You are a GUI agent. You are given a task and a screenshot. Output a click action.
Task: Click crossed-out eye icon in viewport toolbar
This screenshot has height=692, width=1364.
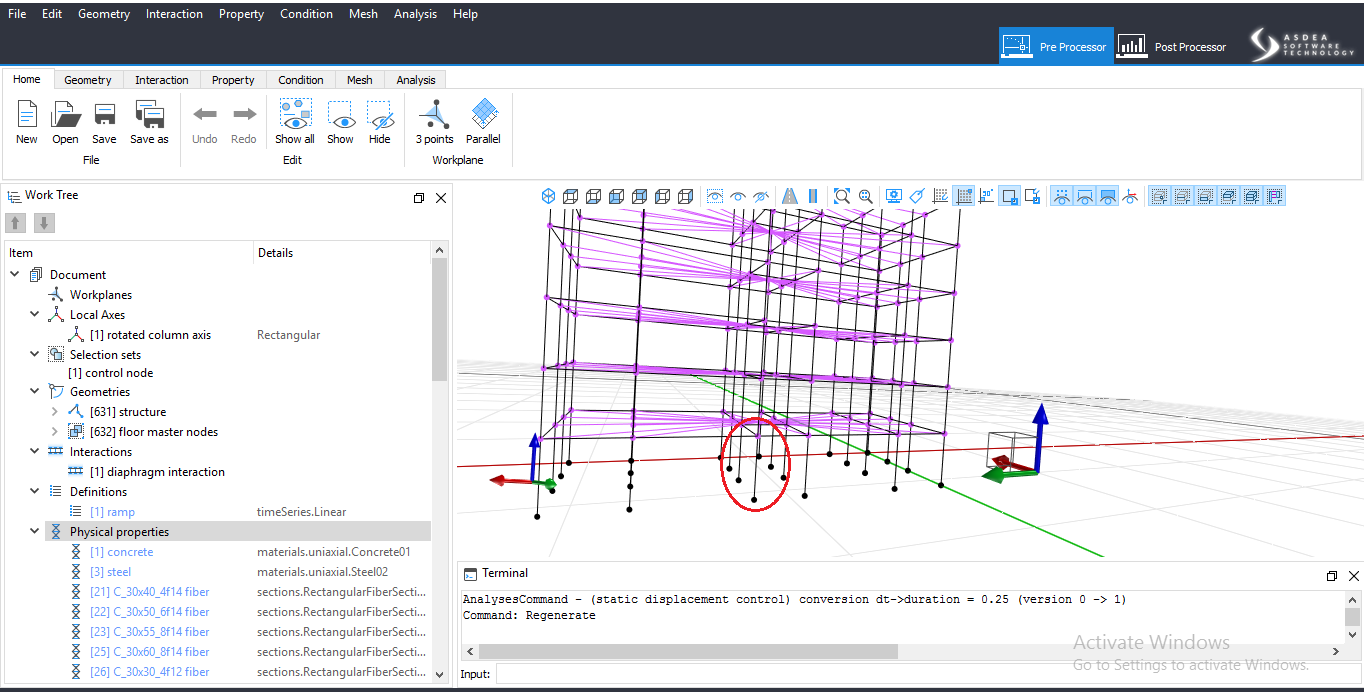tap(760, 196)
